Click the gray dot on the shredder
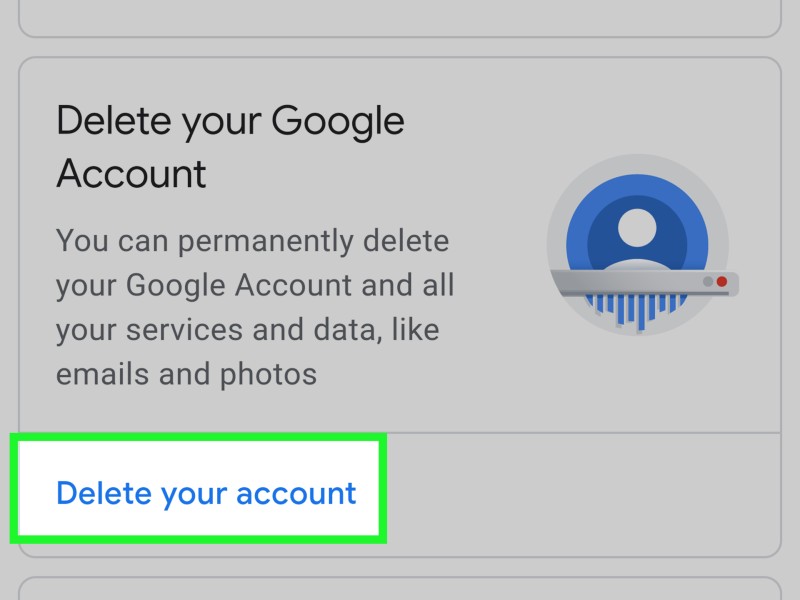The height and width of the screenshot is (600, 800). (x=708, y=282)
